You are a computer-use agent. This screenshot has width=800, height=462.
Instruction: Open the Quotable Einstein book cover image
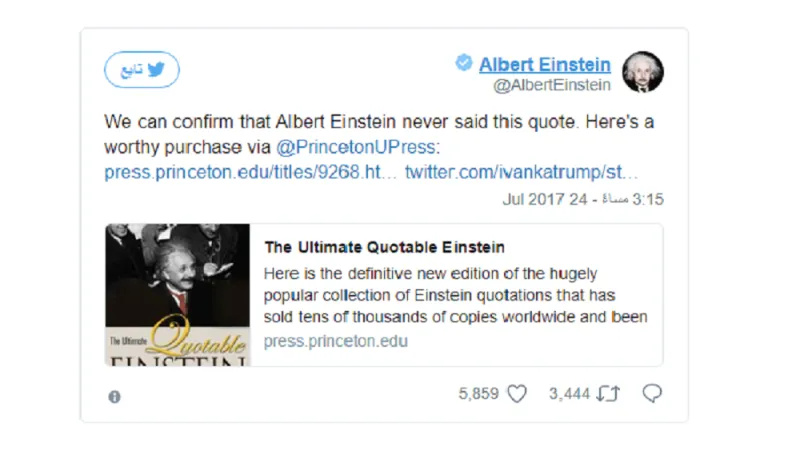tap(178, 295)
